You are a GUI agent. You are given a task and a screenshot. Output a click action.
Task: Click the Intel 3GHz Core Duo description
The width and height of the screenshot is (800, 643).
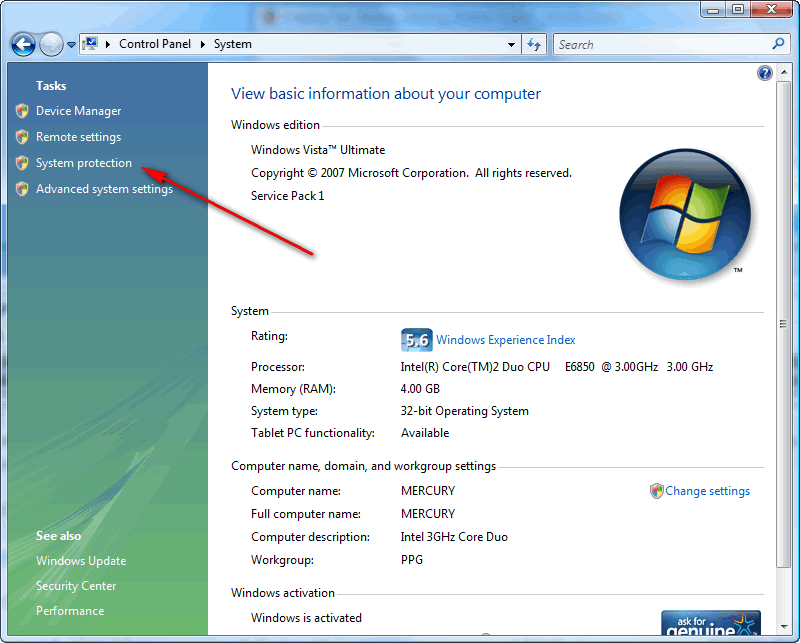pyautogui.click(x=454, y=537)
